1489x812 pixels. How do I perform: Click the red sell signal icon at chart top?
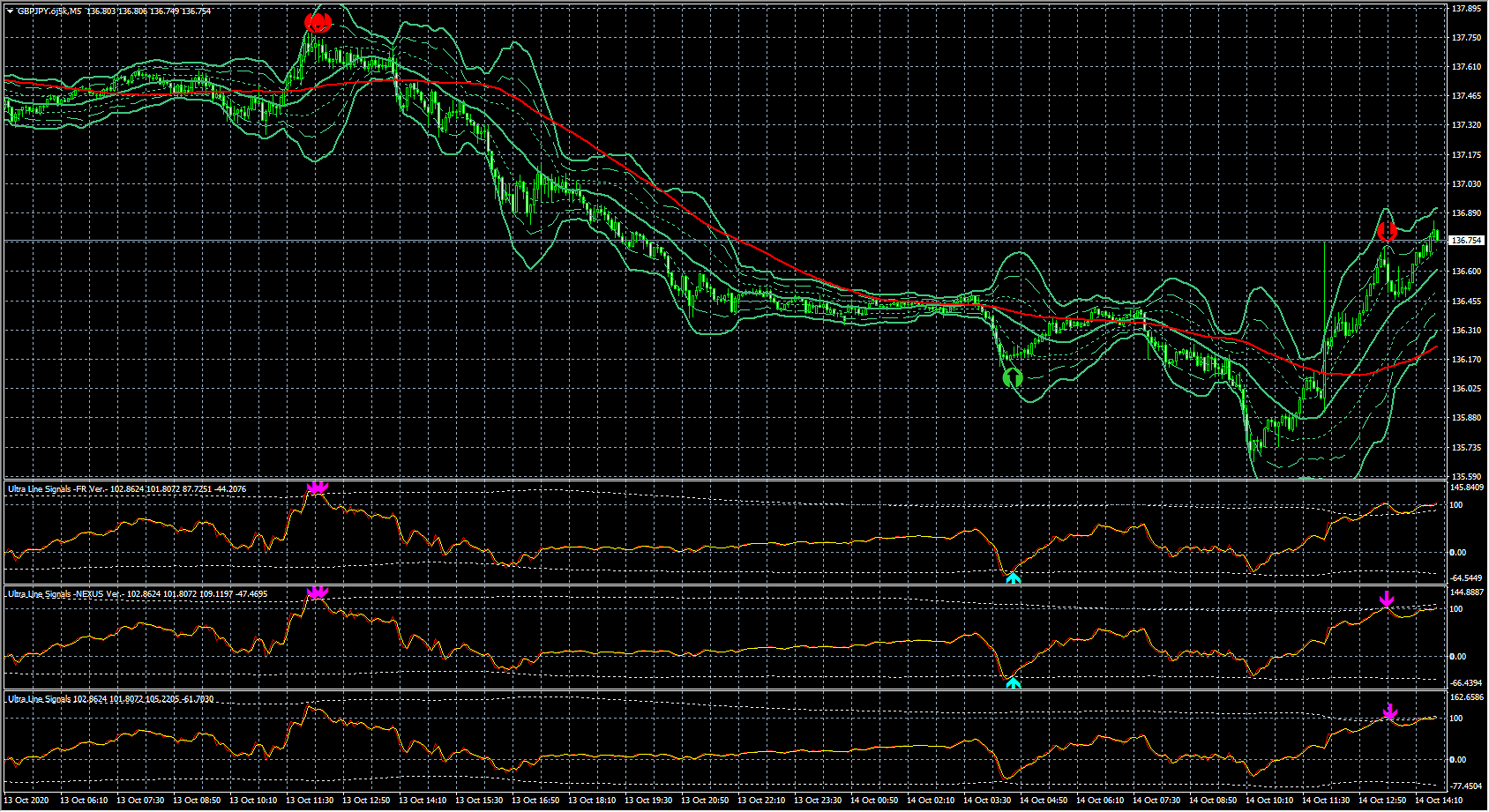pos(318,23)
